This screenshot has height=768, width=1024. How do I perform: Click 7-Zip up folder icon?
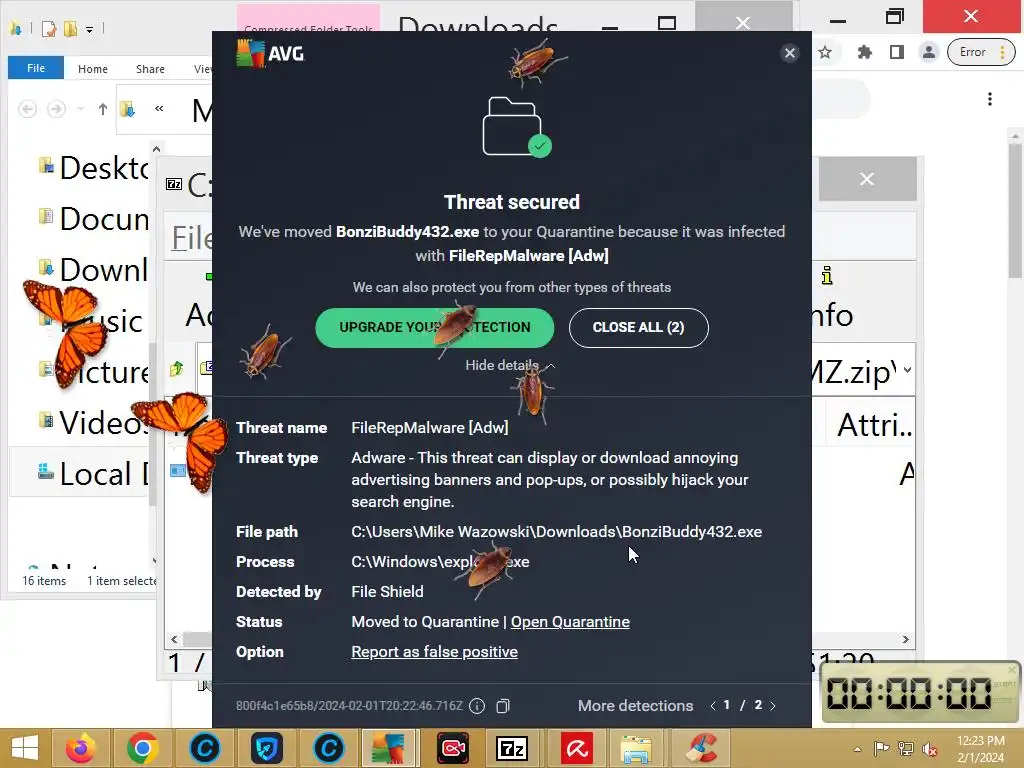(176, 369)
